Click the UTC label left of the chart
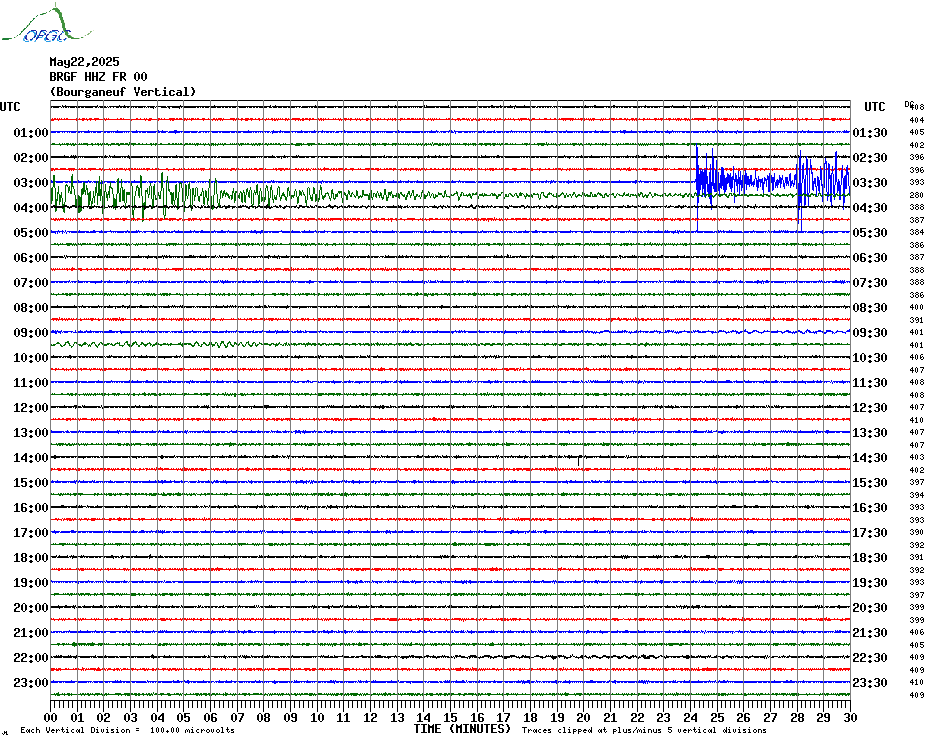This screenshot has width=930, height=744. [x=10, y=107]
